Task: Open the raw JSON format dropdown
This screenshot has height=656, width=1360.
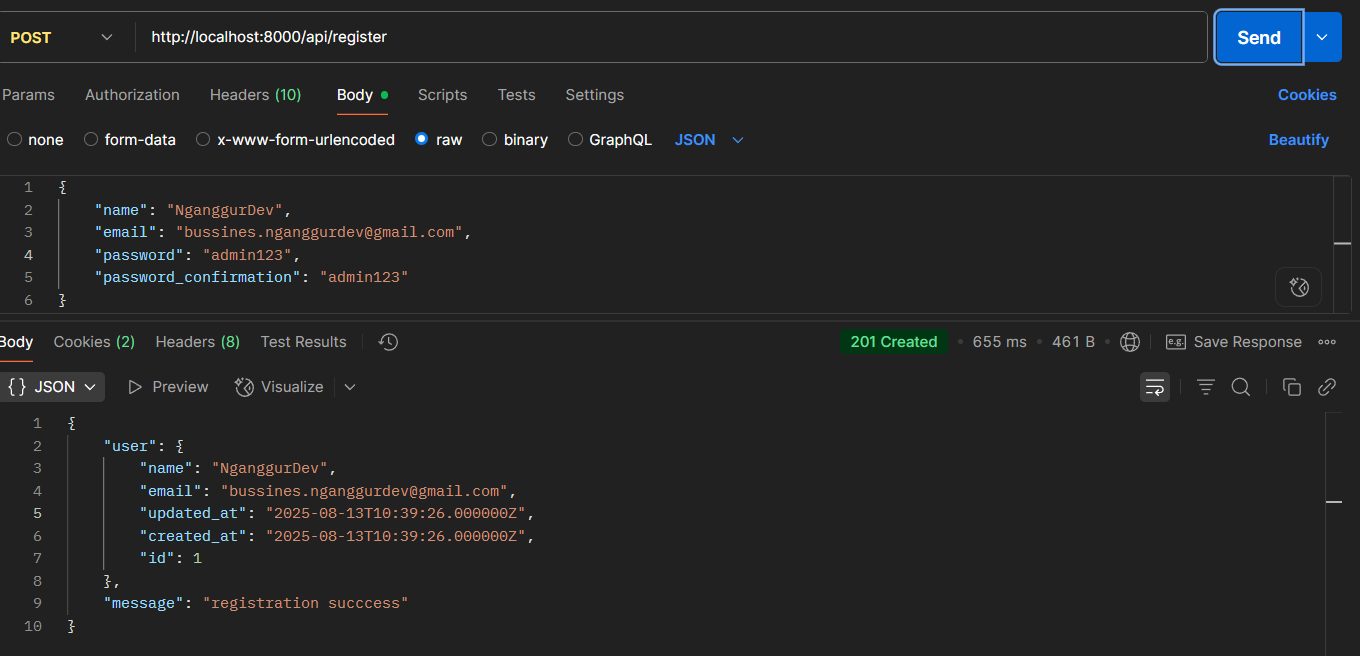Action: click(x=709, y=140)
